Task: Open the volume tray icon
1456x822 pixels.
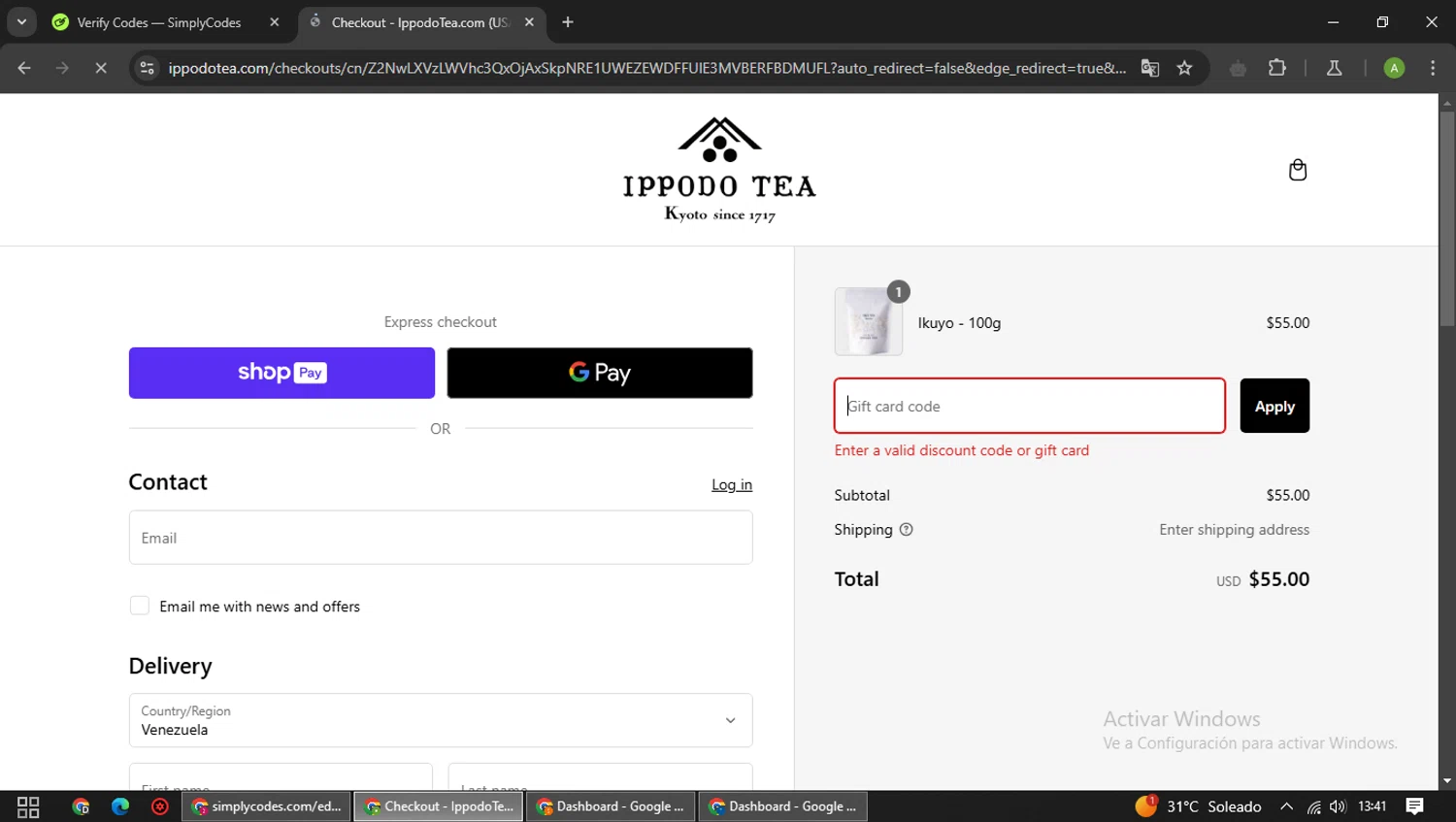Action: pos(1339,806)
